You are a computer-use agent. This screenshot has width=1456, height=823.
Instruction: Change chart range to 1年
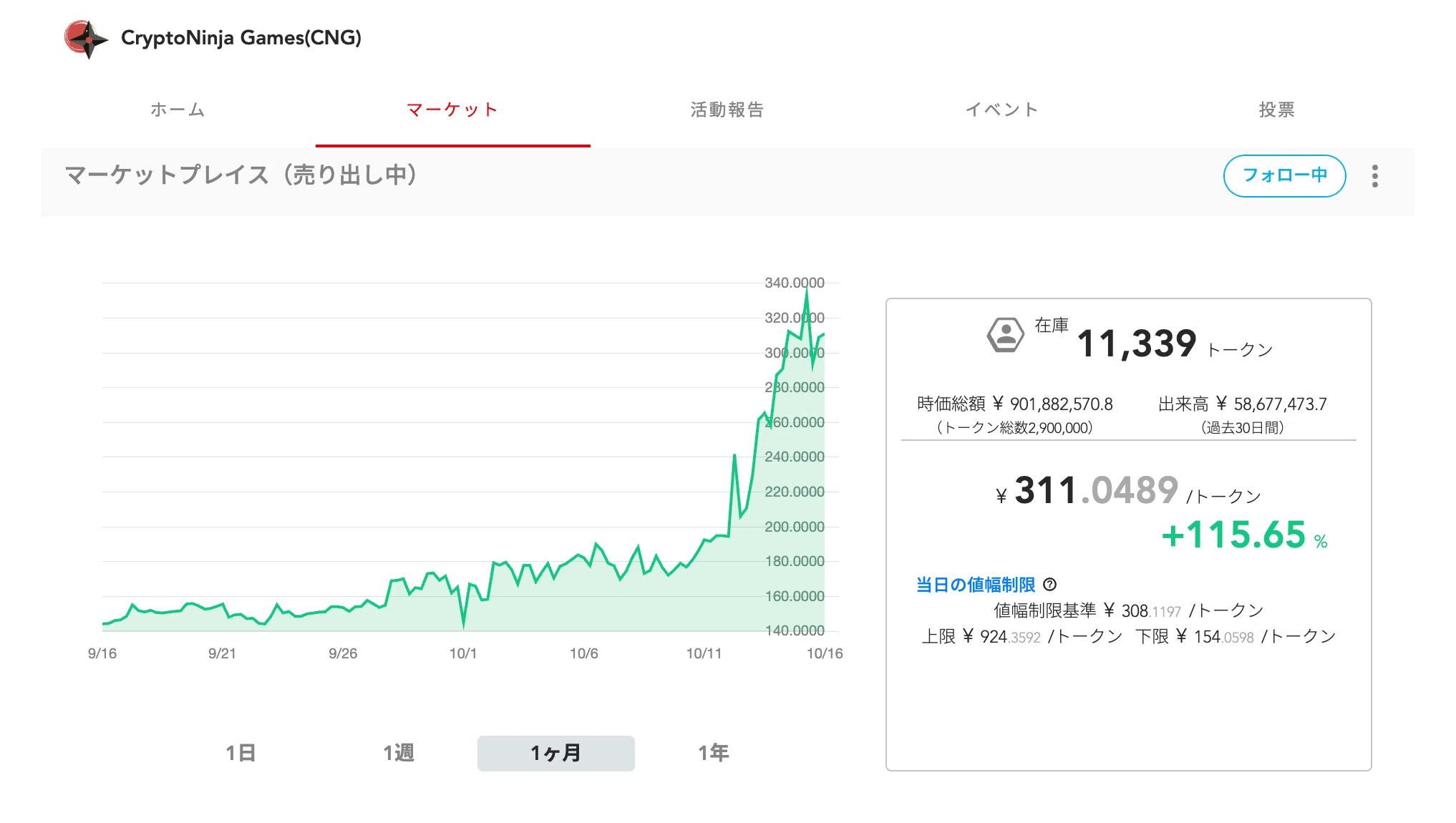click(714, 753)
